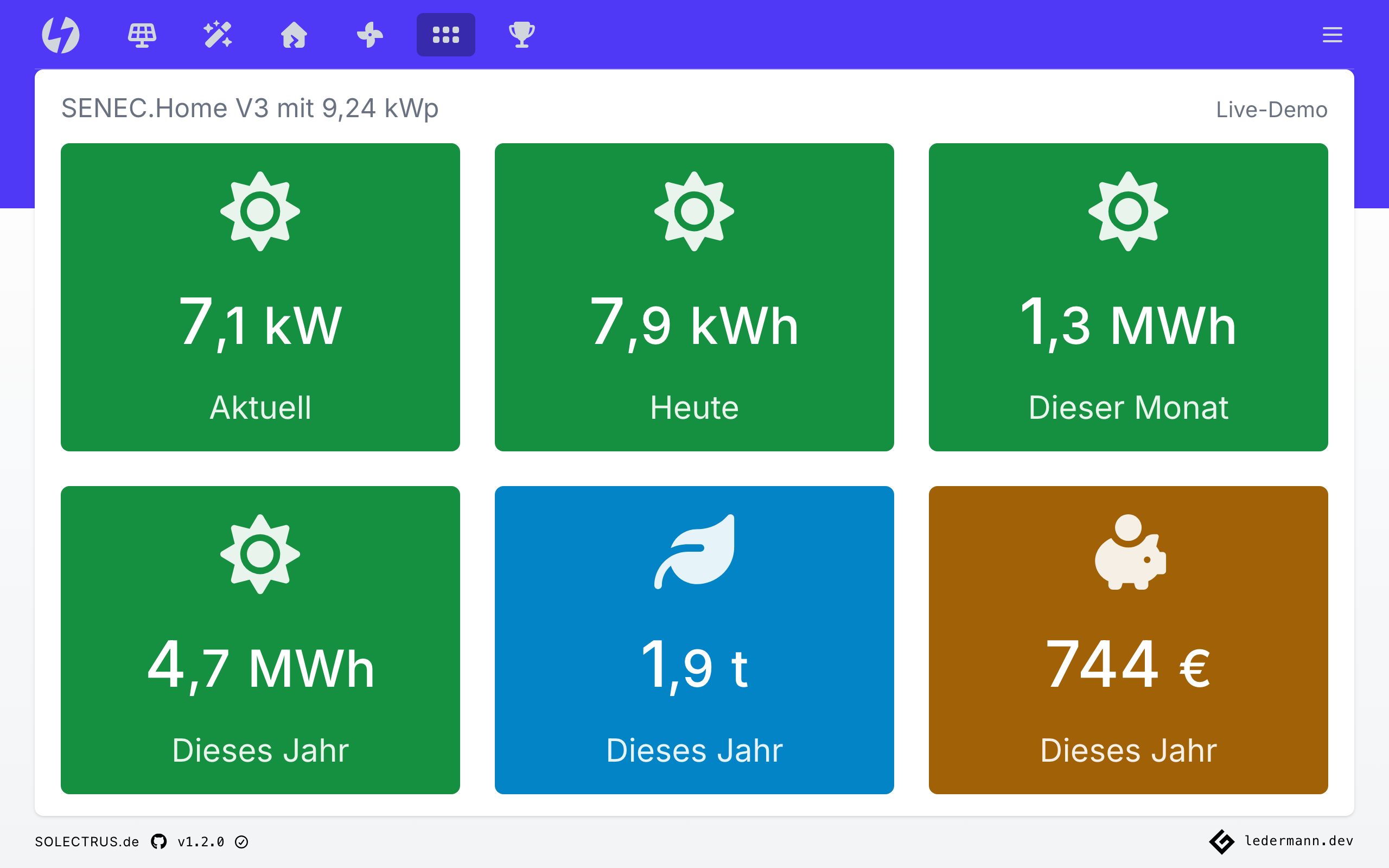Click the ledermann.dev logo icon

(1221, 841)
